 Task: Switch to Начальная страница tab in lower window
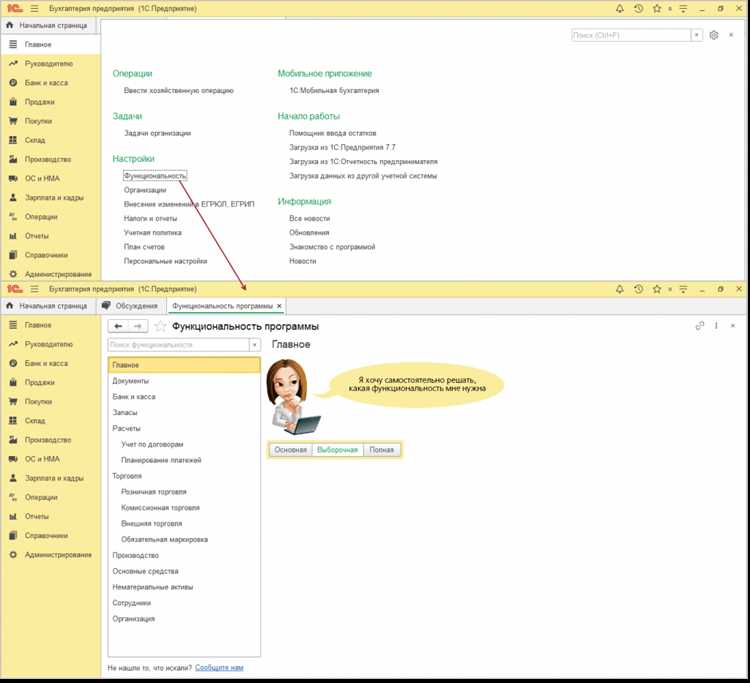point(47,306)
